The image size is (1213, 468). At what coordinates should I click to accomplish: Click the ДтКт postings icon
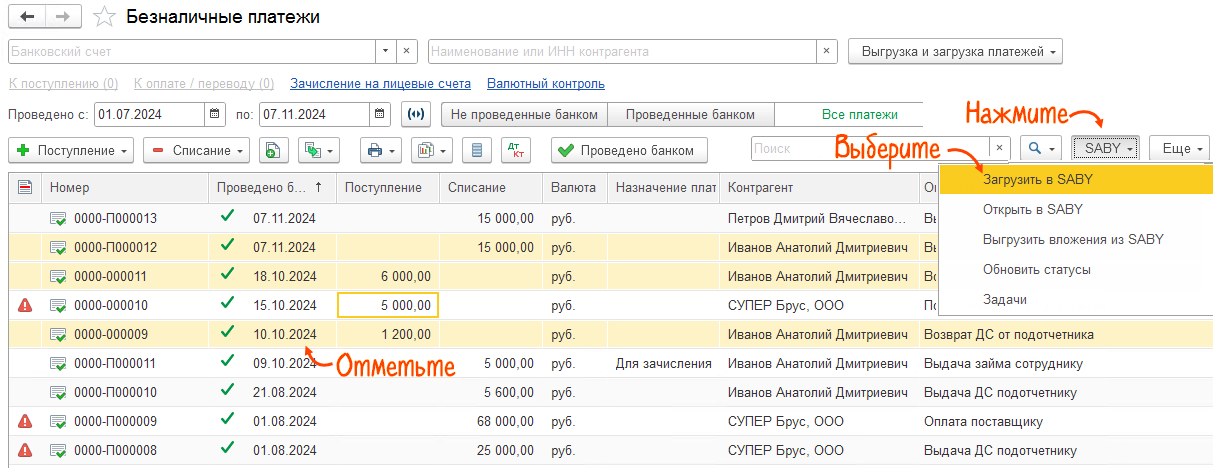(517, 150)
